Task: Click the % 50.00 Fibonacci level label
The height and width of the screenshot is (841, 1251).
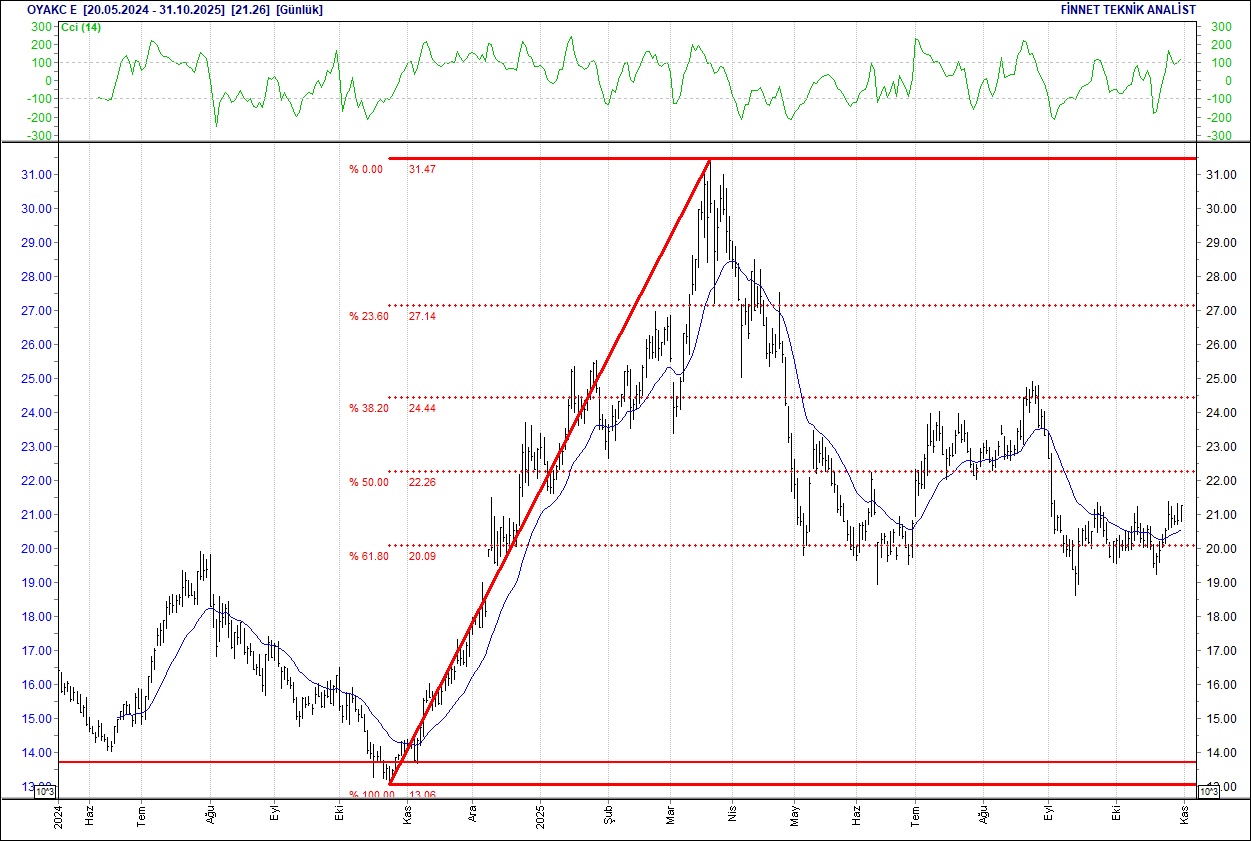Action: pyautogui.click(x=366, y=482)
